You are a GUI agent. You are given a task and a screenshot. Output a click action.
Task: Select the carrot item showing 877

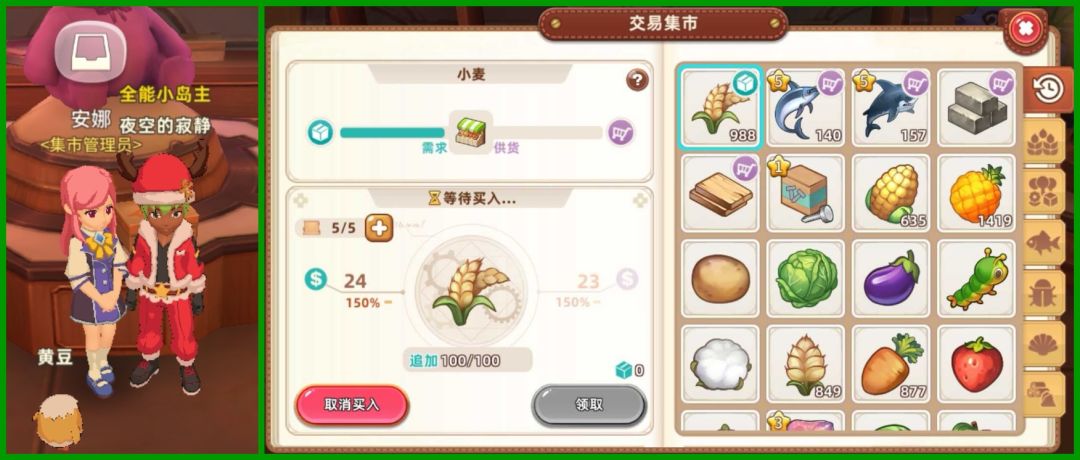coord(891,364)
